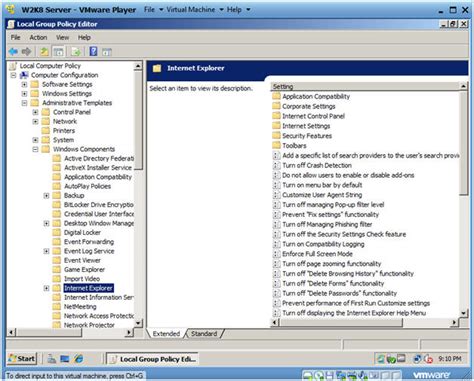
Task: Click the Show/Hide action pane icon
Action: click(107, 52)
